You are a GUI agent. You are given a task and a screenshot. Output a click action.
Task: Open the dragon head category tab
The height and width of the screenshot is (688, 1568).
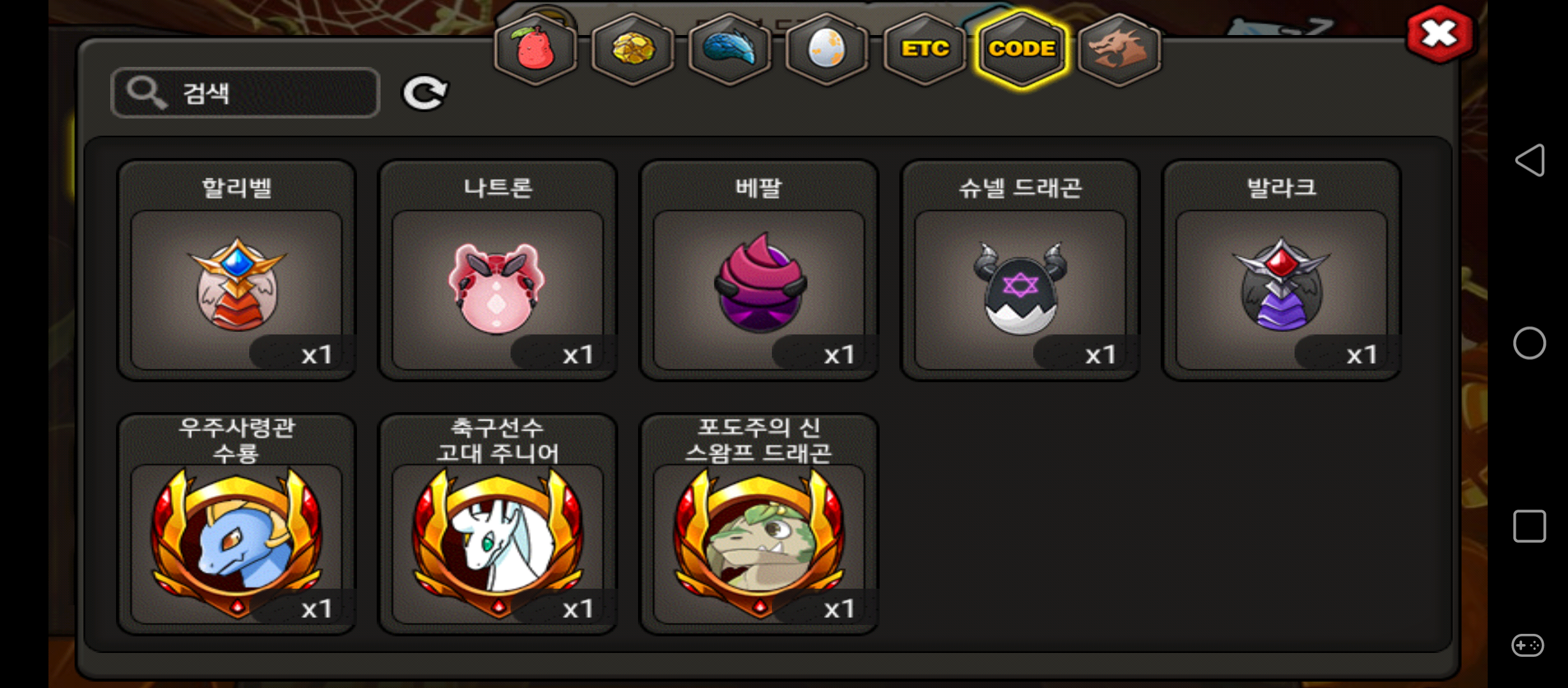coord(1119,49)
